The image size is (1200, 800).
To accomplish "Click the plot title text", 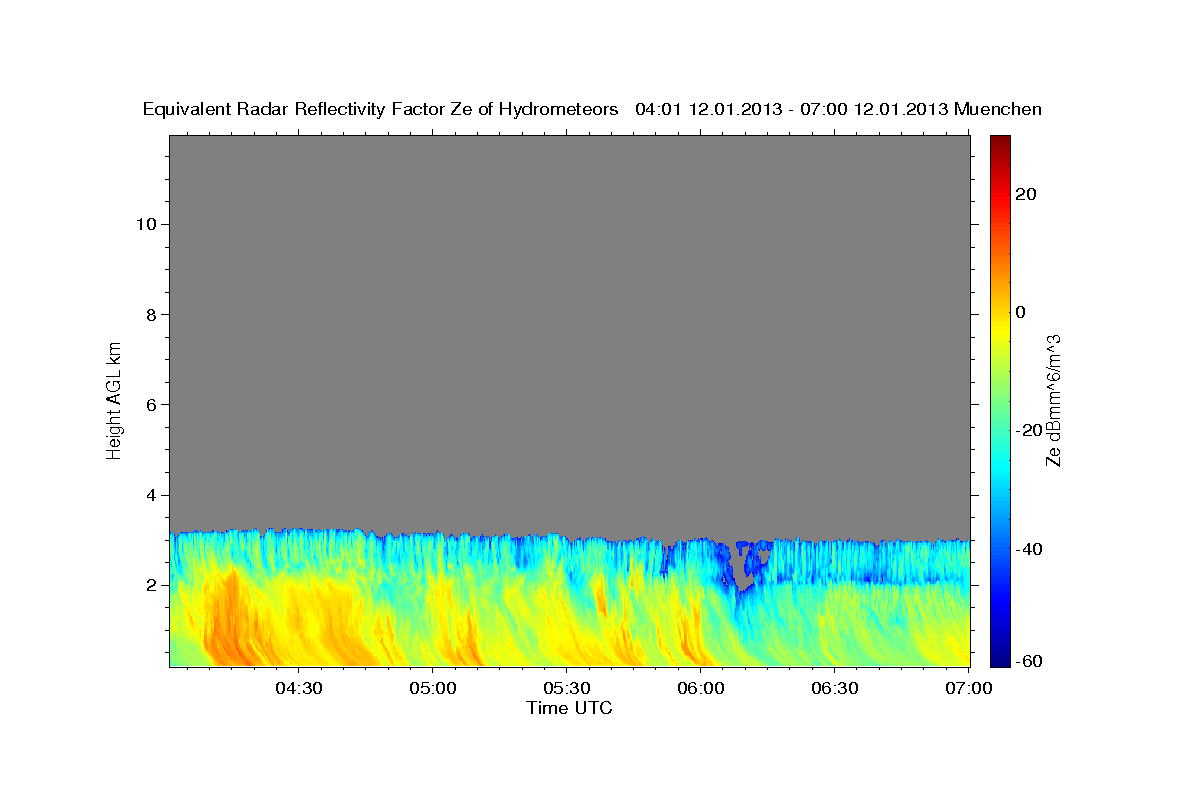I will (x=592, y=109).
